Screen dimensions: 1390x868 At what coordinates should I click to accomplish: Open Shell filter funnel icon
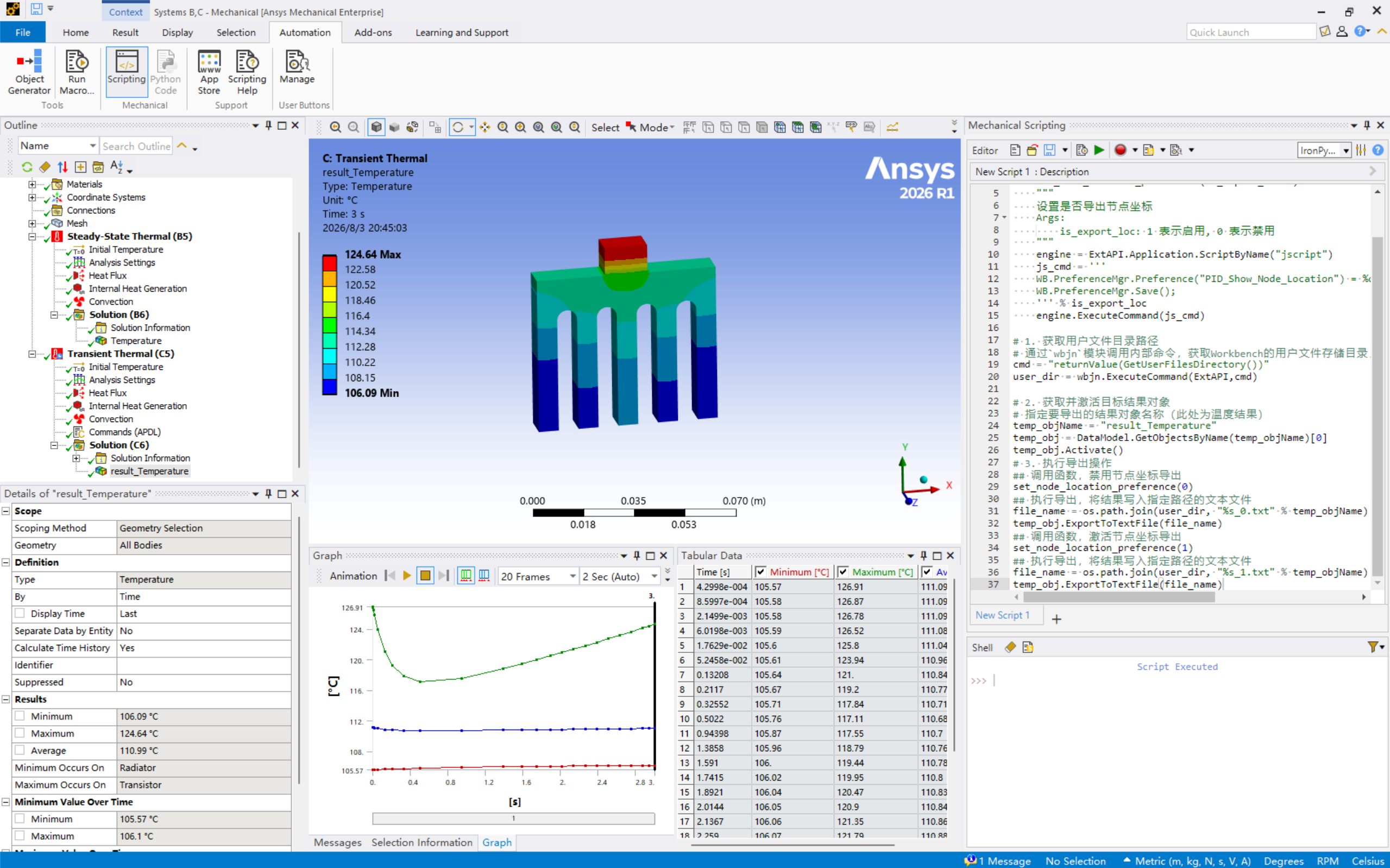coord(1373,647)
